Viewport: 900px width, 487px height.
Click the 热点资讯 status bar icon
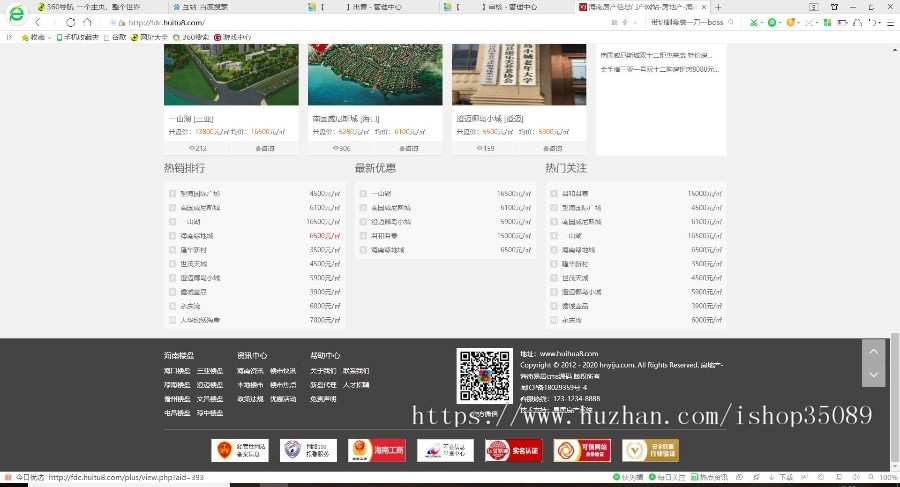coord(709,477)
